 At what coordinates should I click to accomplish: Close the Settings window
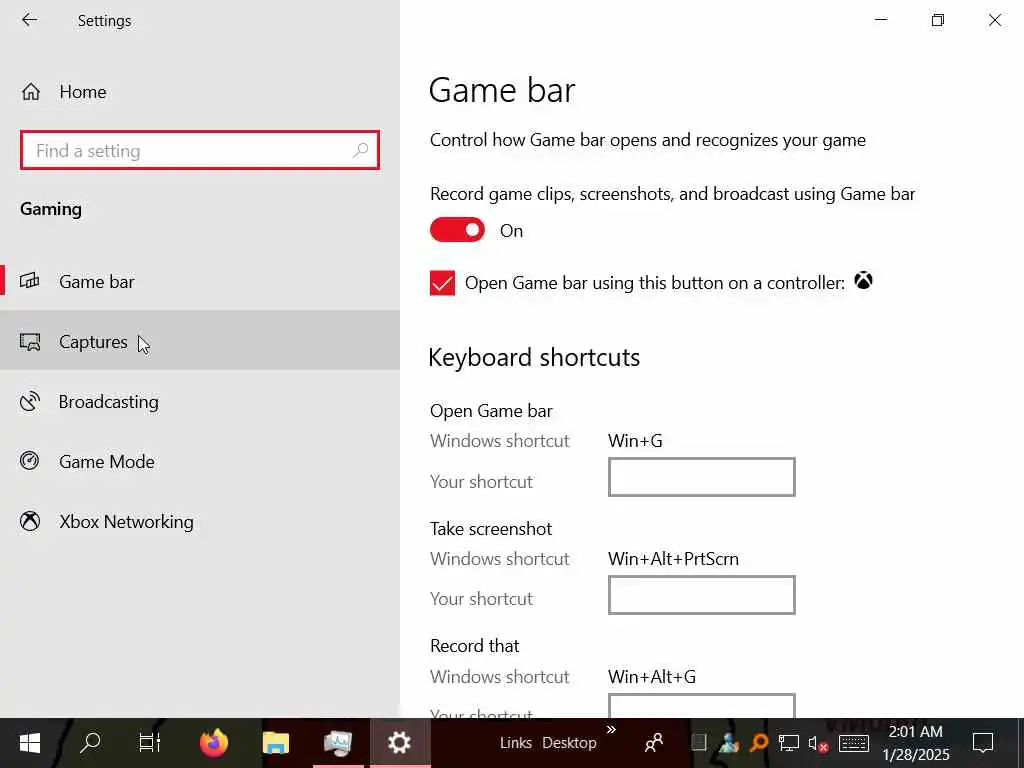[x=995, y=20]
